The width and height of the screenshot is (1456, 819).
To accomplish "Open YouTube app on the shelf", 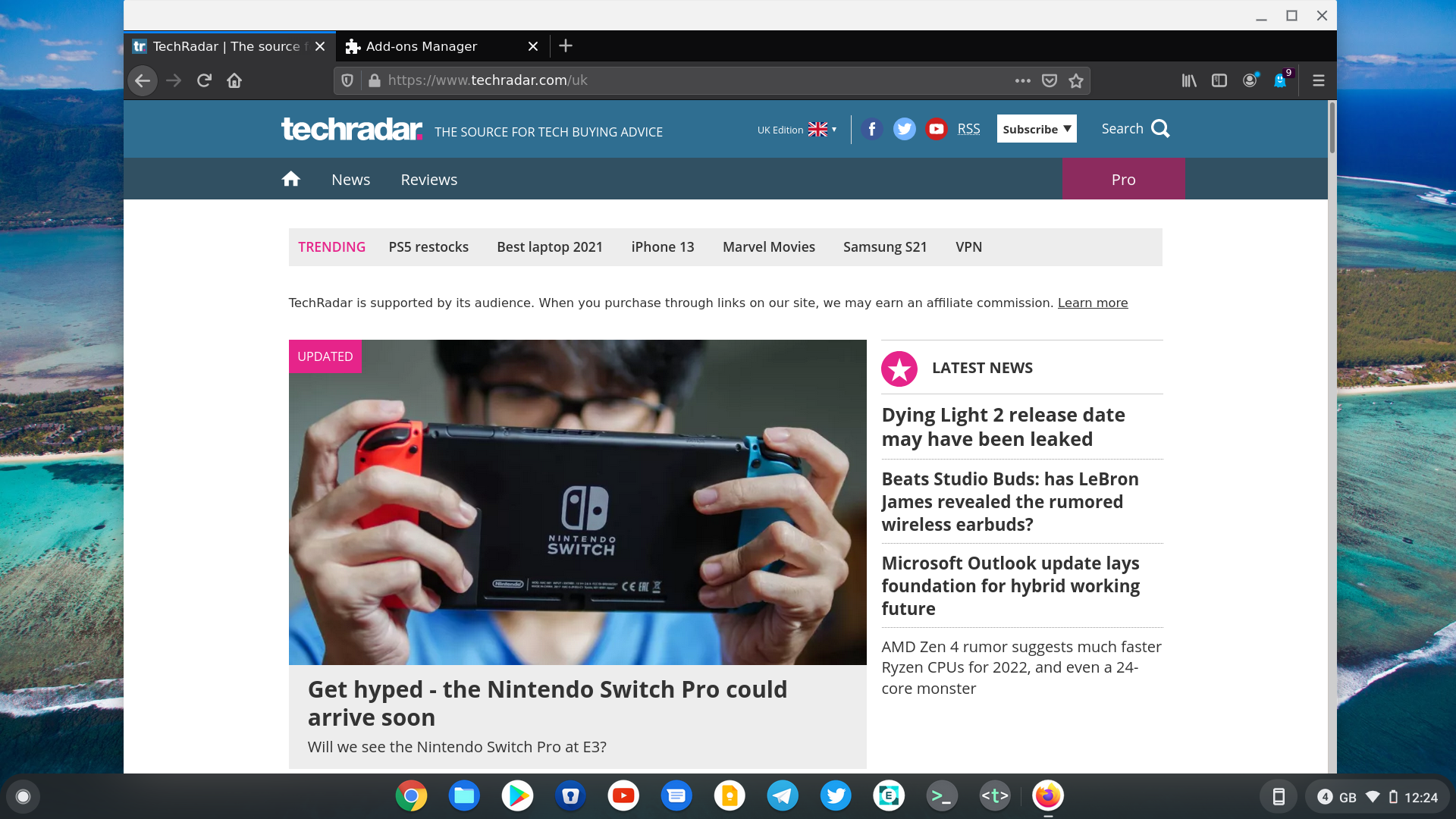I will pos(623,796).
